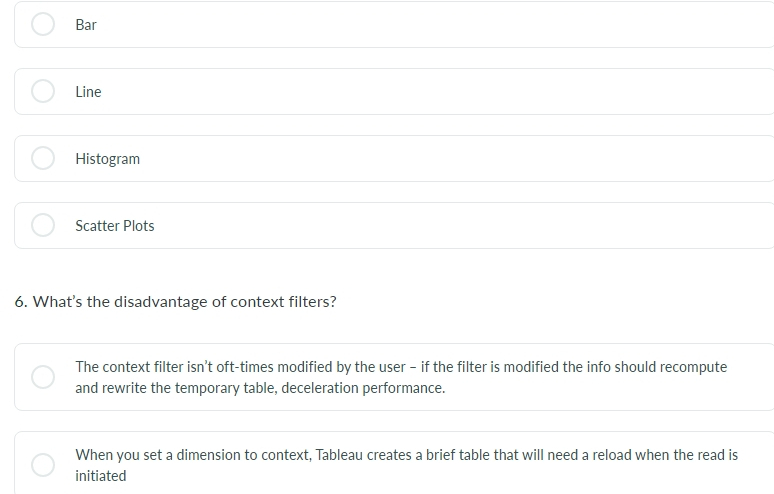Screen dimensions: 774x494
Task: Select the Bar radio button
Action: [43, 24]
